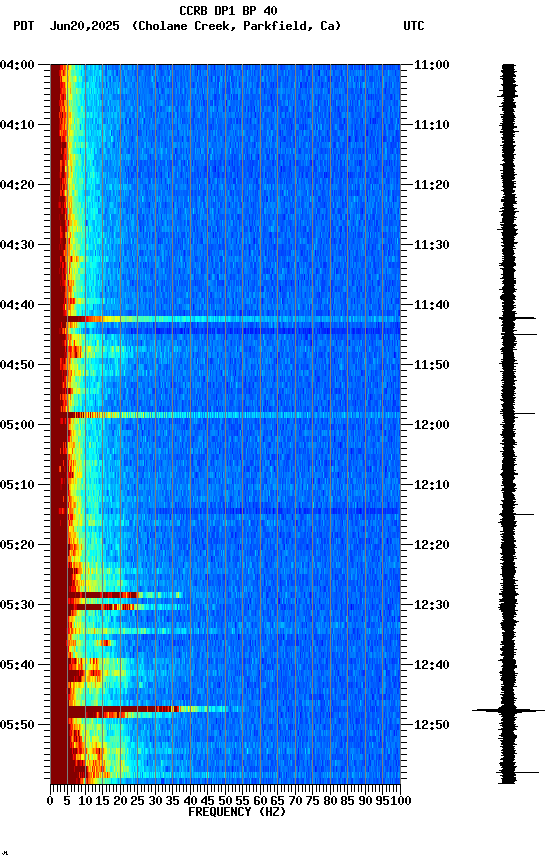The width and height of the screenshot is (552, 864).
Task: Click the "60" frequency axis label
Action: click(260, 801)
